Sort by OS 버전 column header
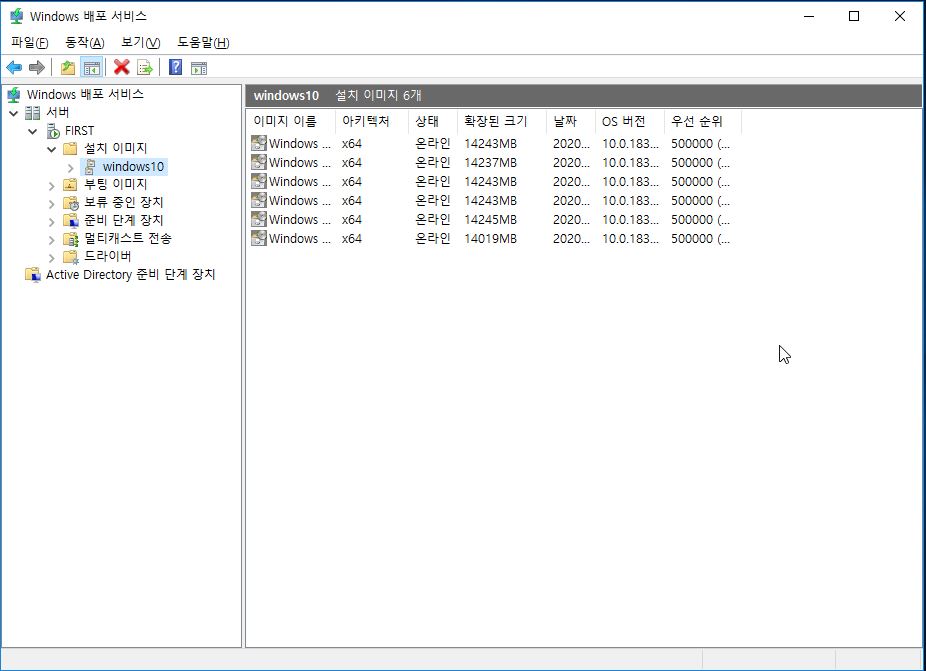Screen dimensions: 926x671 630,121
